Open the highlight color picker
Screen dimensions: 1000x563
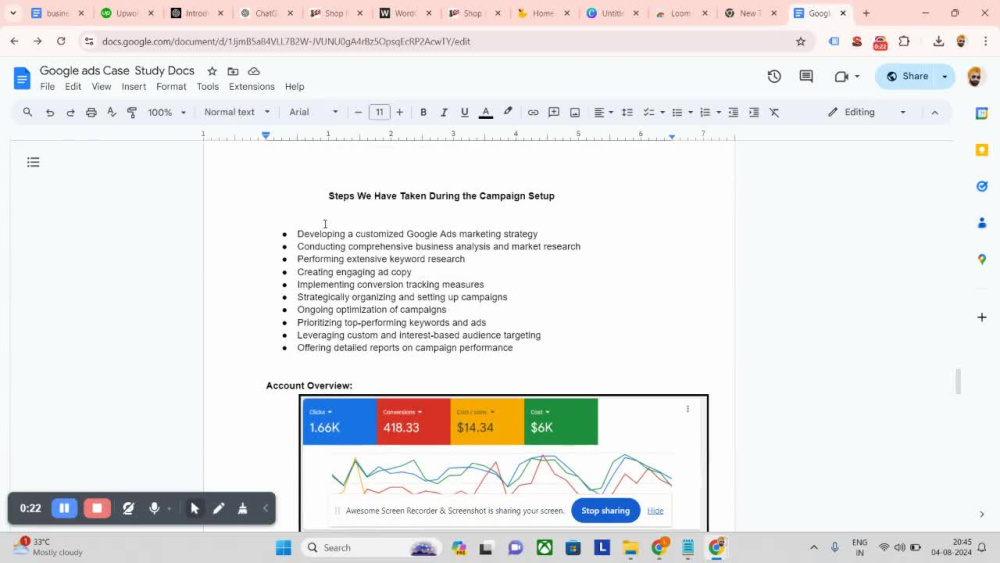pos(508,112)
